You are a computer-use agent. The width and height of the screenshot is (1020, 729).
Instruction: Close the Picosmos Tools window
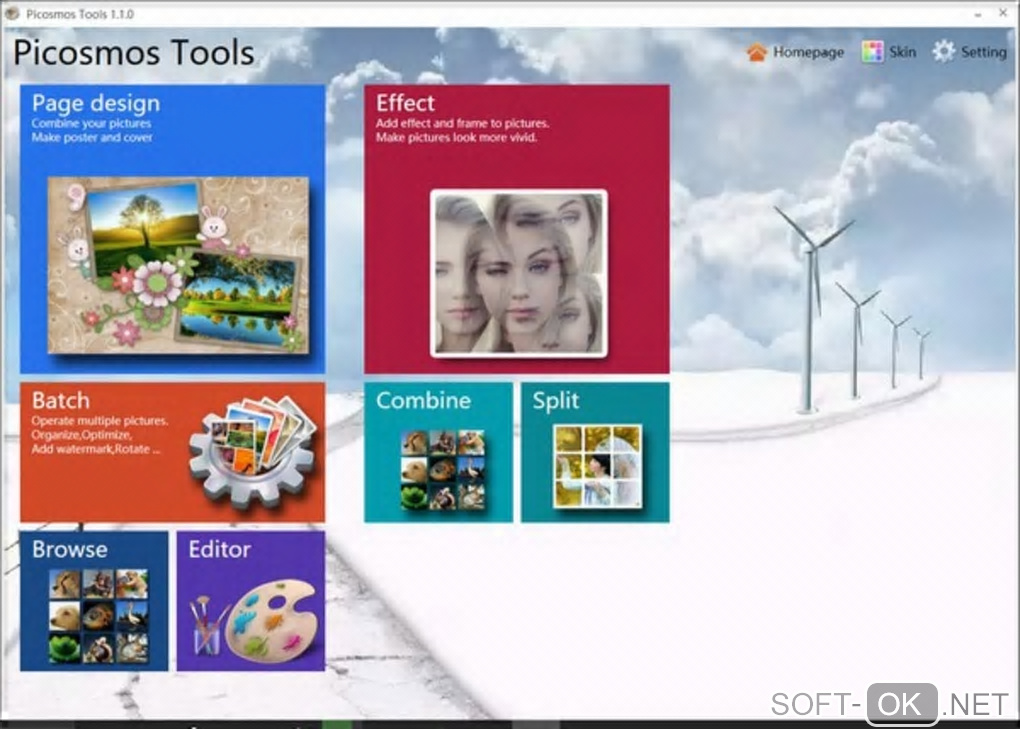pyautogui.click(x=1003, y=13)
